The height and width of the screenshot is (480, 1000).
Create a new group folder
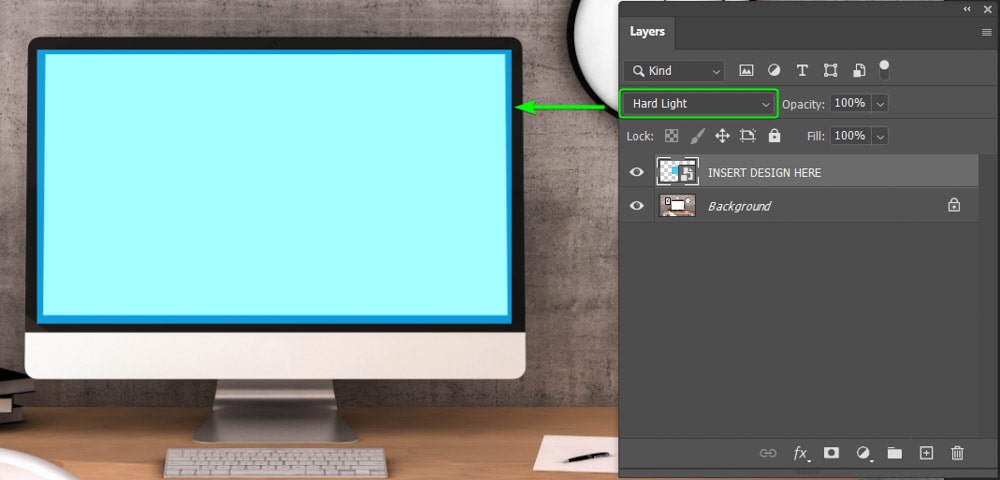[895, 453]
